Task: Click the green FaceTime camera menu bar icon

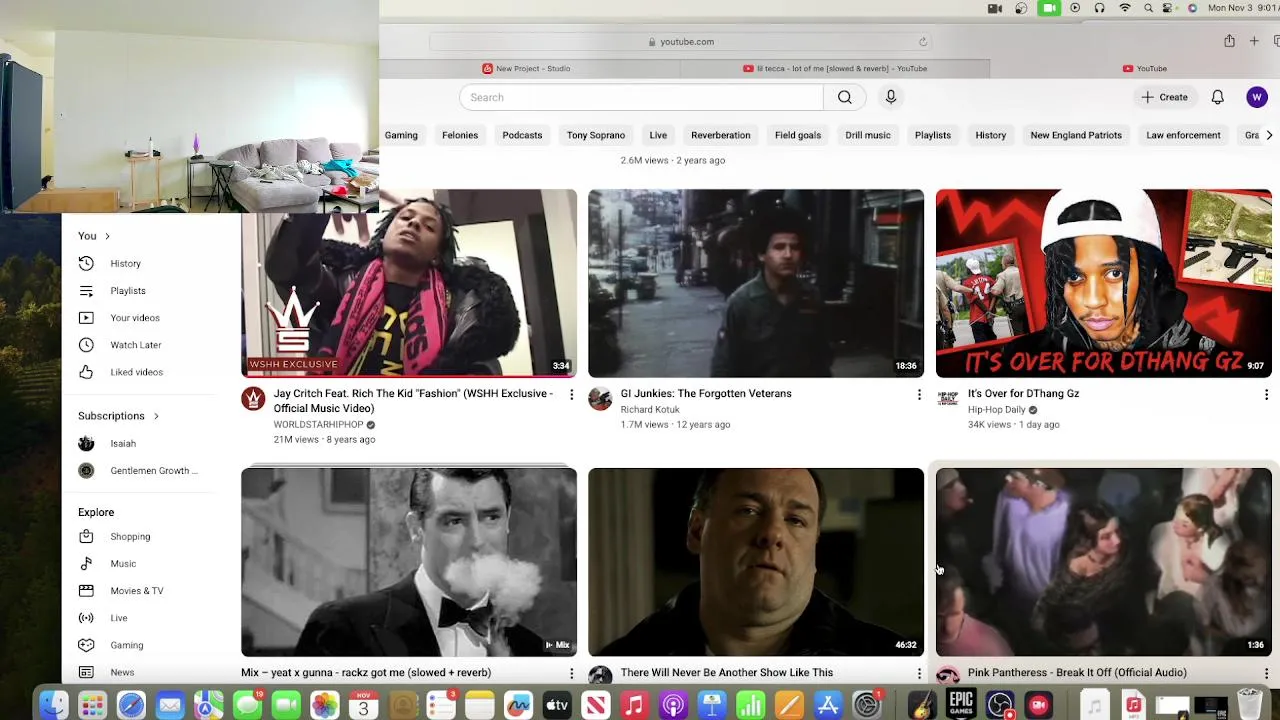Action: (x=1048, y=8)
